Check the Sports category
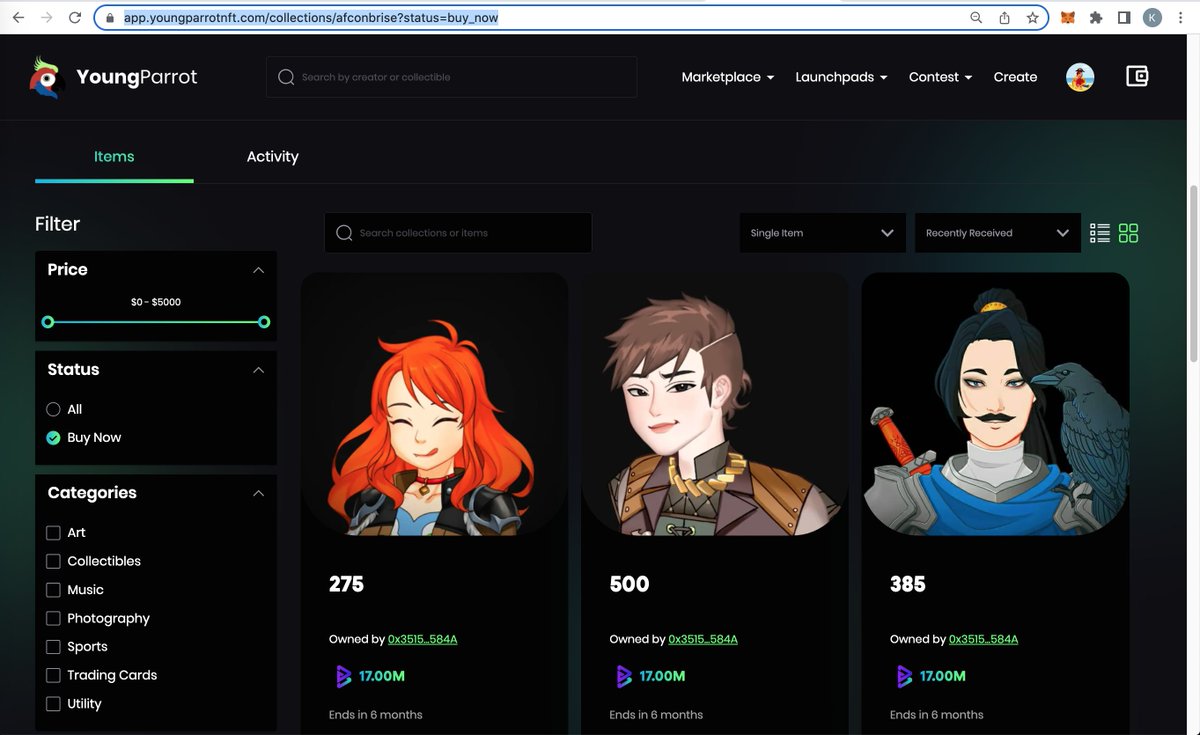 click(x=54, y=647)
